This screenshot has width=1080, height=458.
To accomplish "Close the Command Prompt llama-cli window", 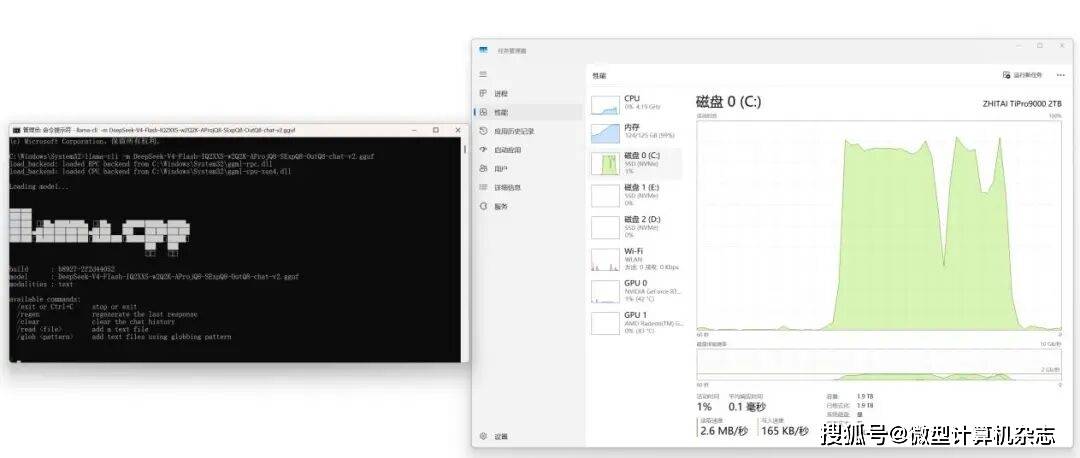I will (458, 129).
